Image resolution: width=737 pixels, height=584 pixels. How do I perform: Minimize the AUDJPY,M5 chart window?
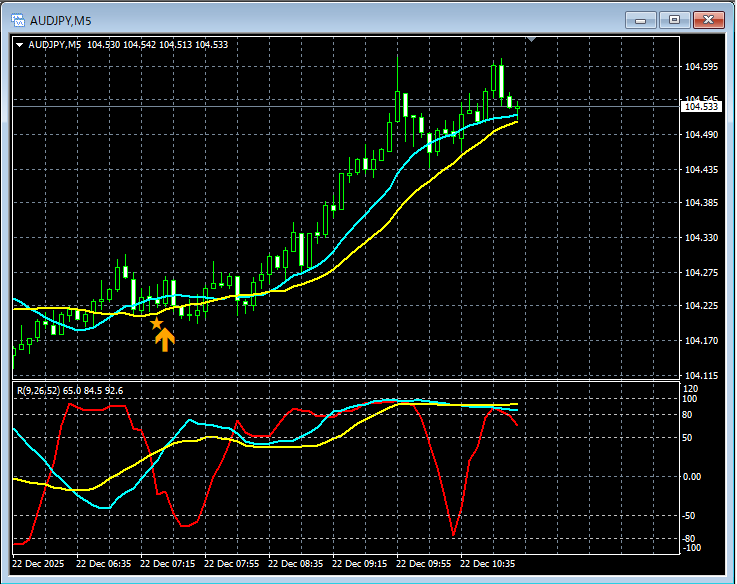tap(640, 19)
